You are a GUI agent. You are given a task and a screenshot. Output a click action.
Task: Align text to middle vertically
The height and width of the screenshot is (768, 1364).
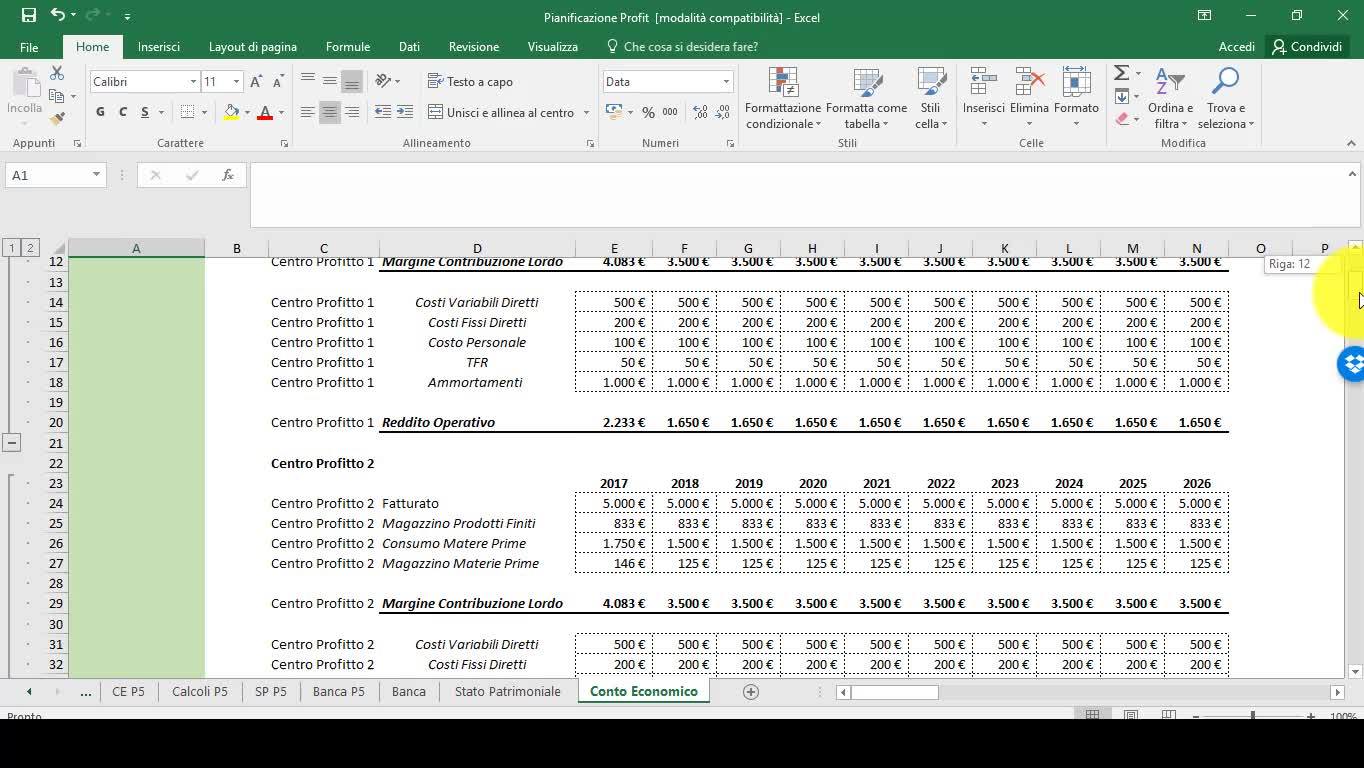tap(329, 81)
